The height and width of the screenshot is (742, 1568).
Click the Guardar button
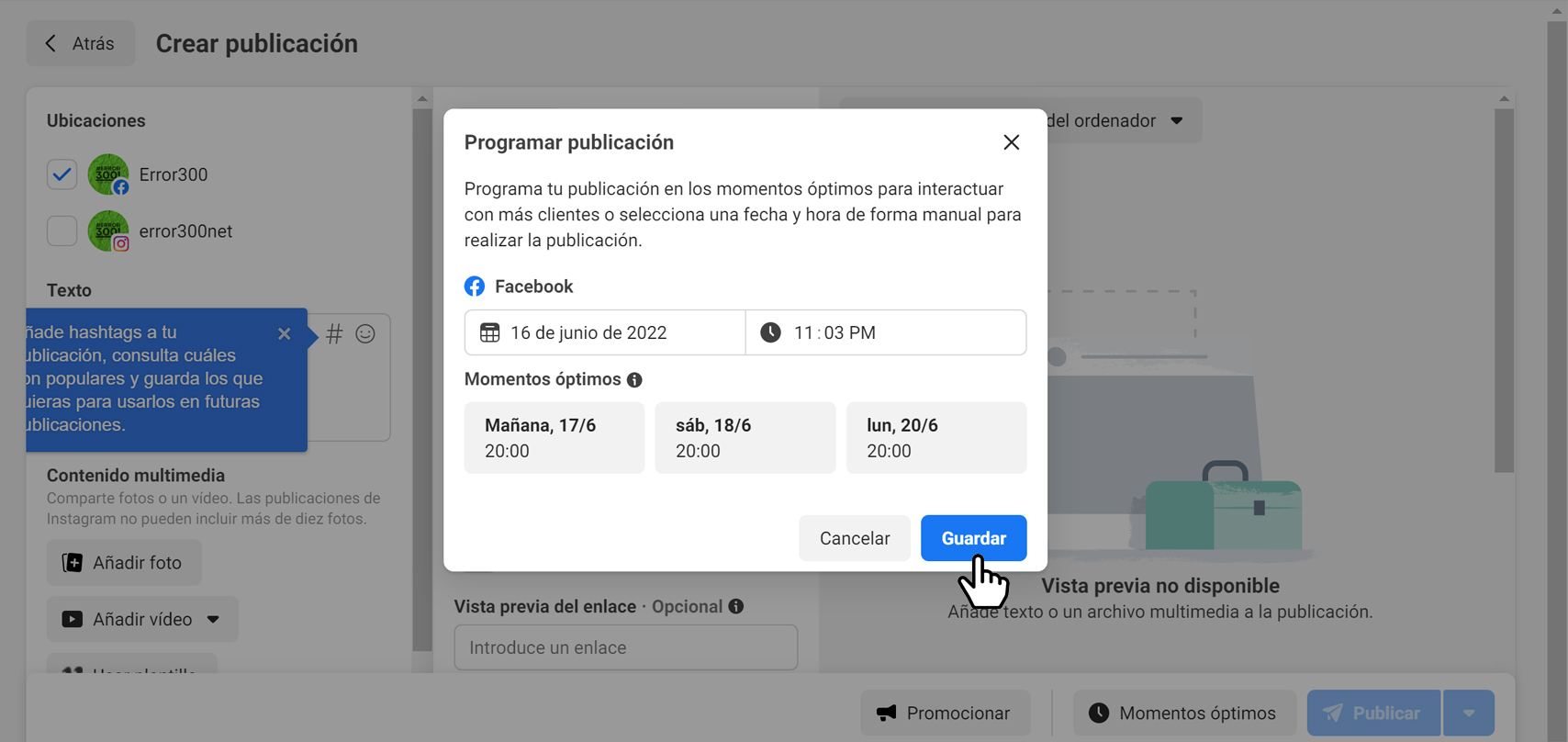click(x=973, y=538)
